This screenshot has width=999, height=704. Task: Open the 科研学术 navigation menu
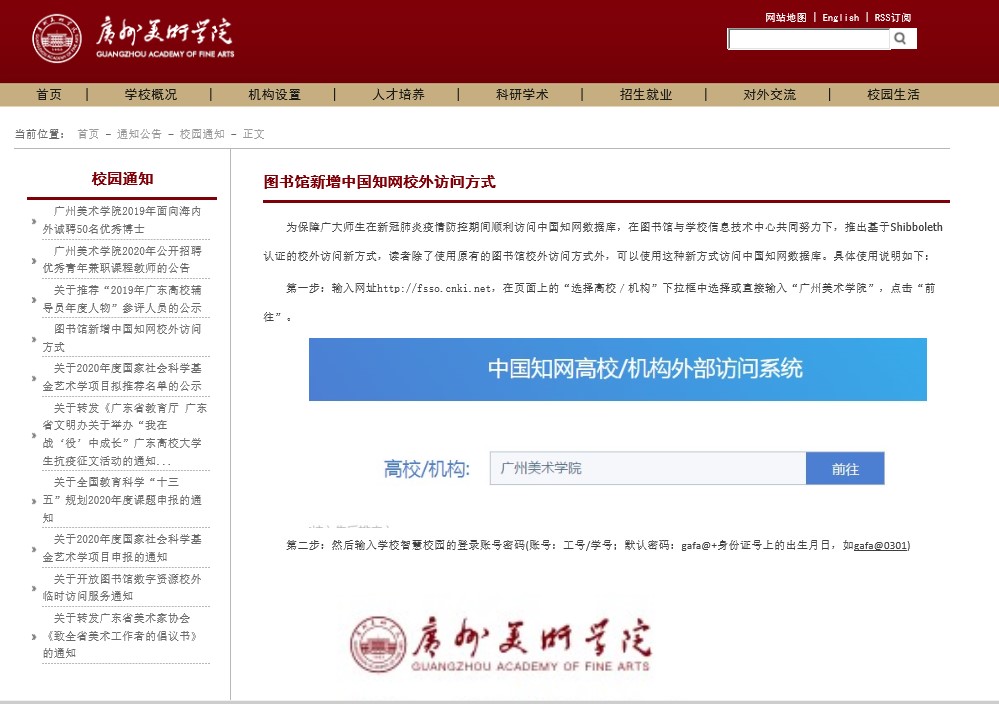[522, 95]
